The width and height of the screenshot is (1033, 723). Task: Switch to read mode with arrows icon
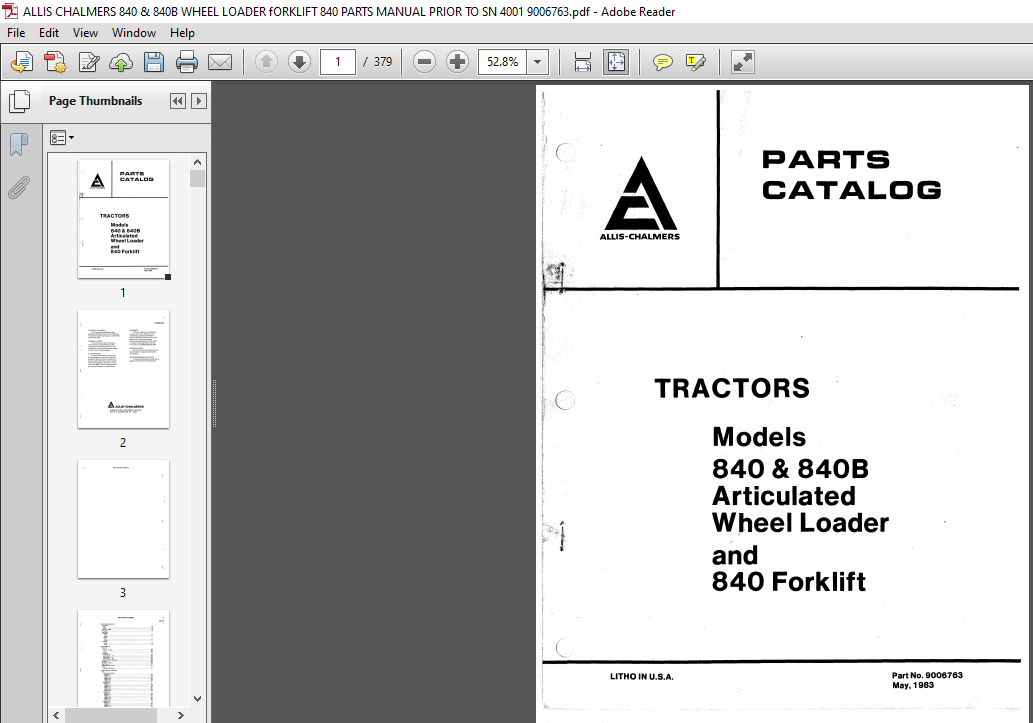742,62
